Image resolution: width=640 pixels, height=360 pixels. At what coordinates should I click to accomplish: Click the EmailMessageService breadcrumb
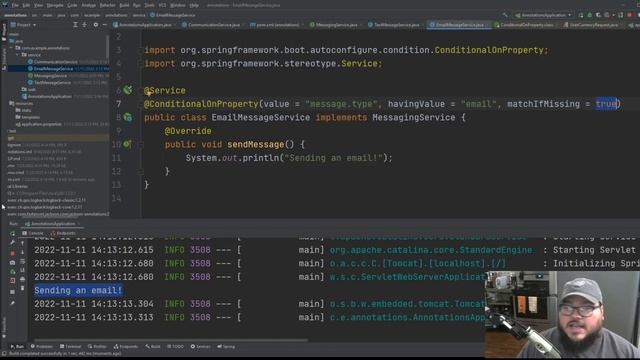point(173,15)
